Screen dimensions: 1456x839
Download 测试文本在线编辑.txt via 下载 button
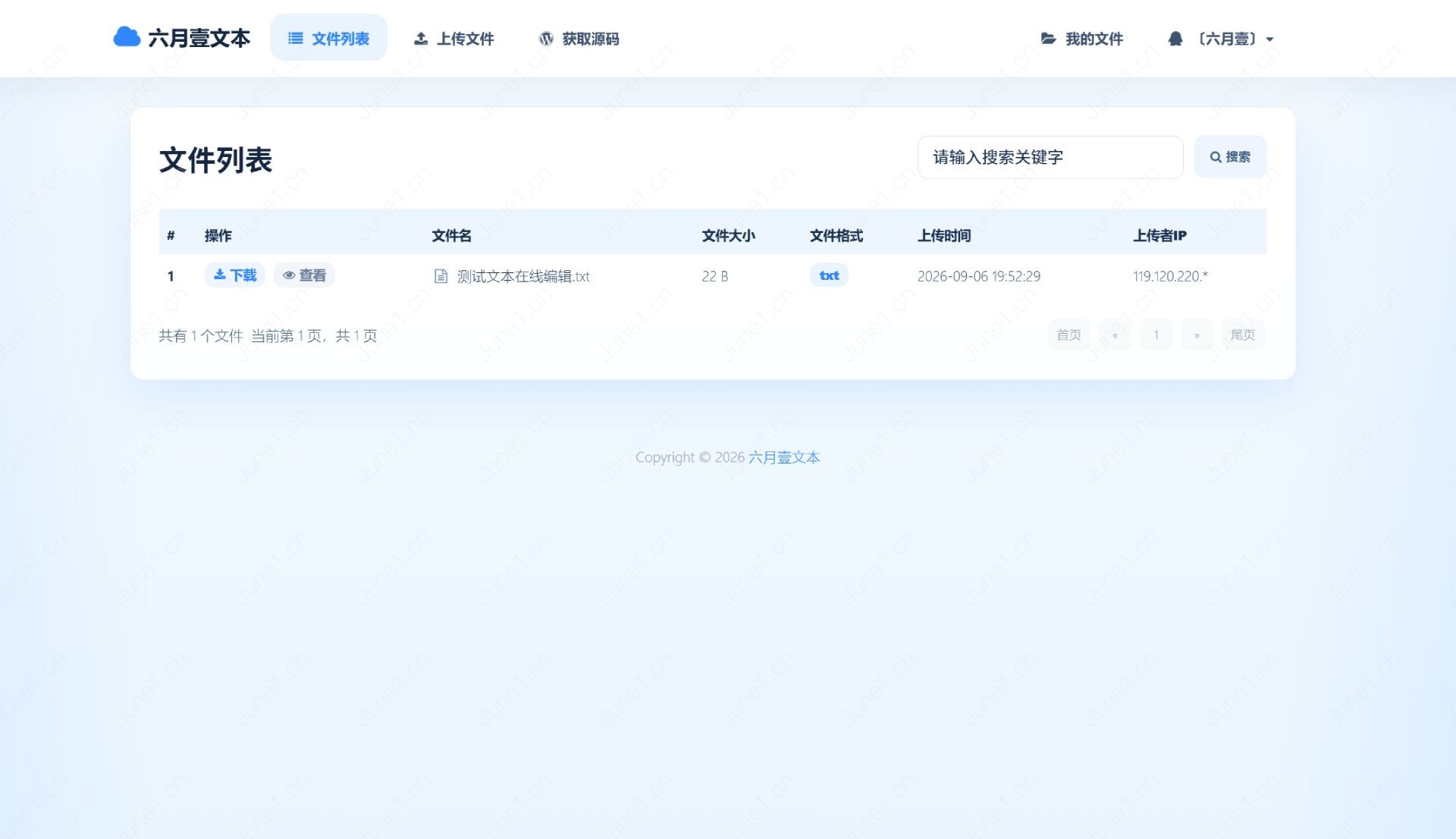pyautogui.click(x=235, y=275)
